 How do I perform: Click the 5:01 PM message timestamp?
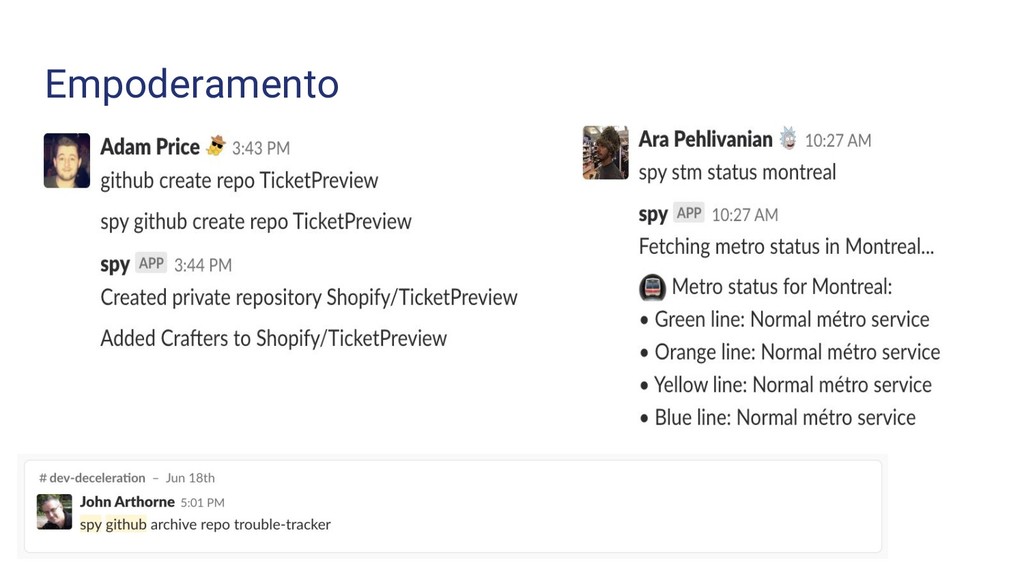coord(202,502)
